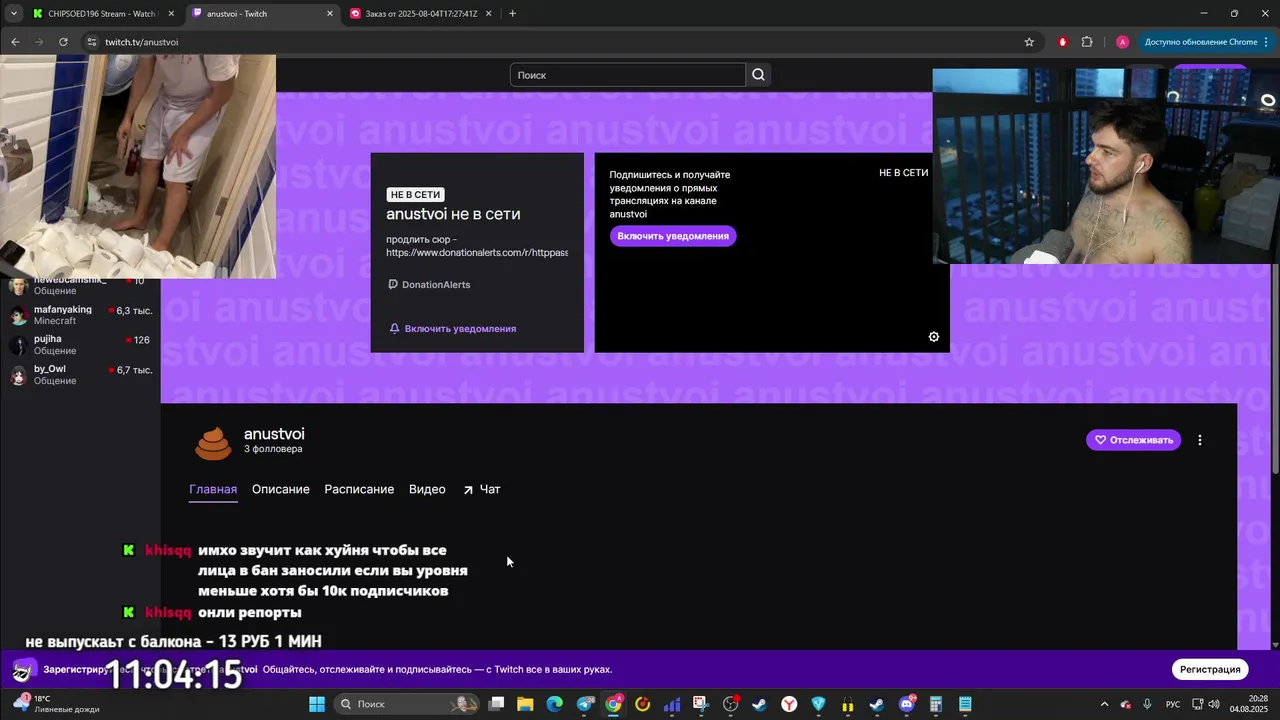Open File Explorer from the taskbar
The height and width of the screenshot is (720, 1280).
[525, 704]
